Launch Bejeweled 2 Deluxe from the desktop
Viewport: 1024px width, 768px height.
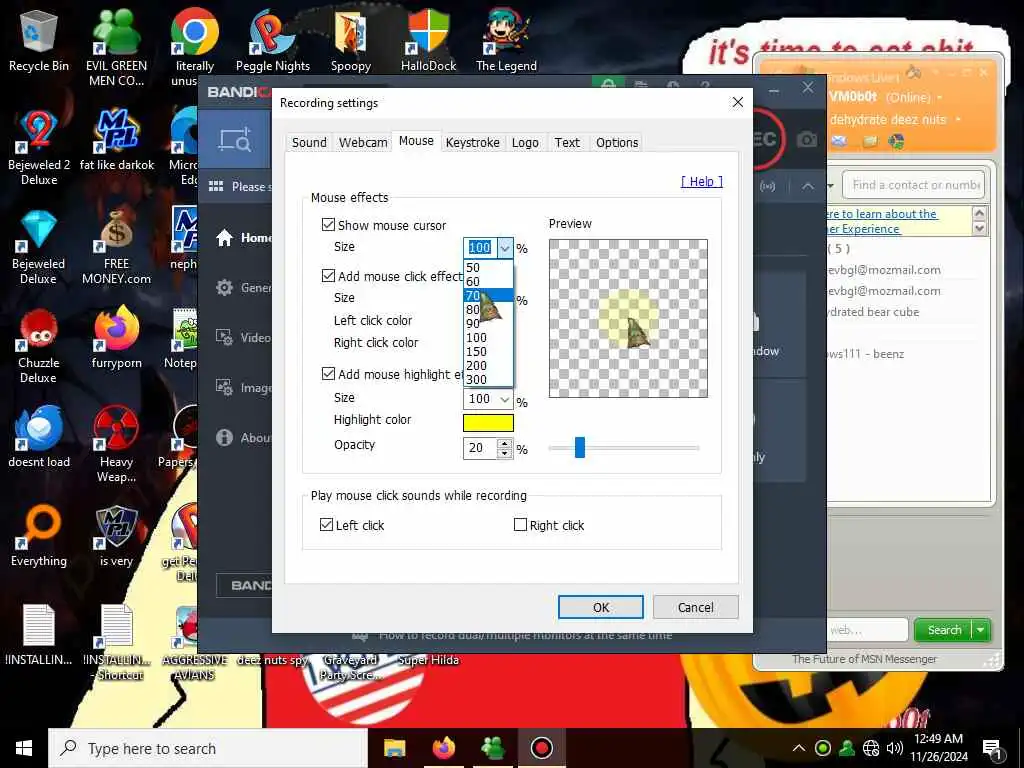point(39,148)
